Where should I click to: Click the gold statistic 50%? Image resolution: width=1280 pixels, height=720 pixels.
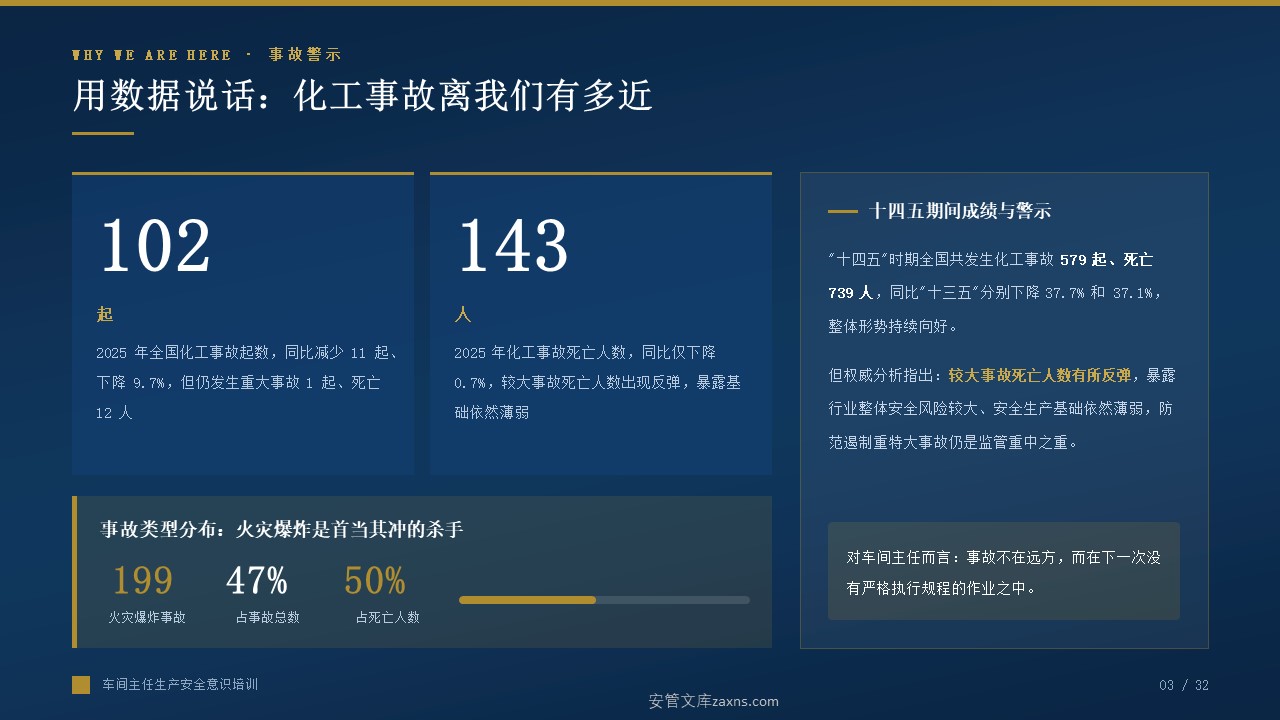(x=375, y=580)
